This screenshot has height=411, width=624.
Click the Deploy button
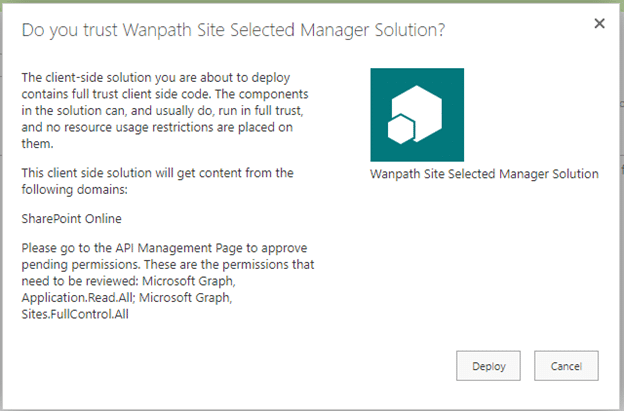point(489,366)
